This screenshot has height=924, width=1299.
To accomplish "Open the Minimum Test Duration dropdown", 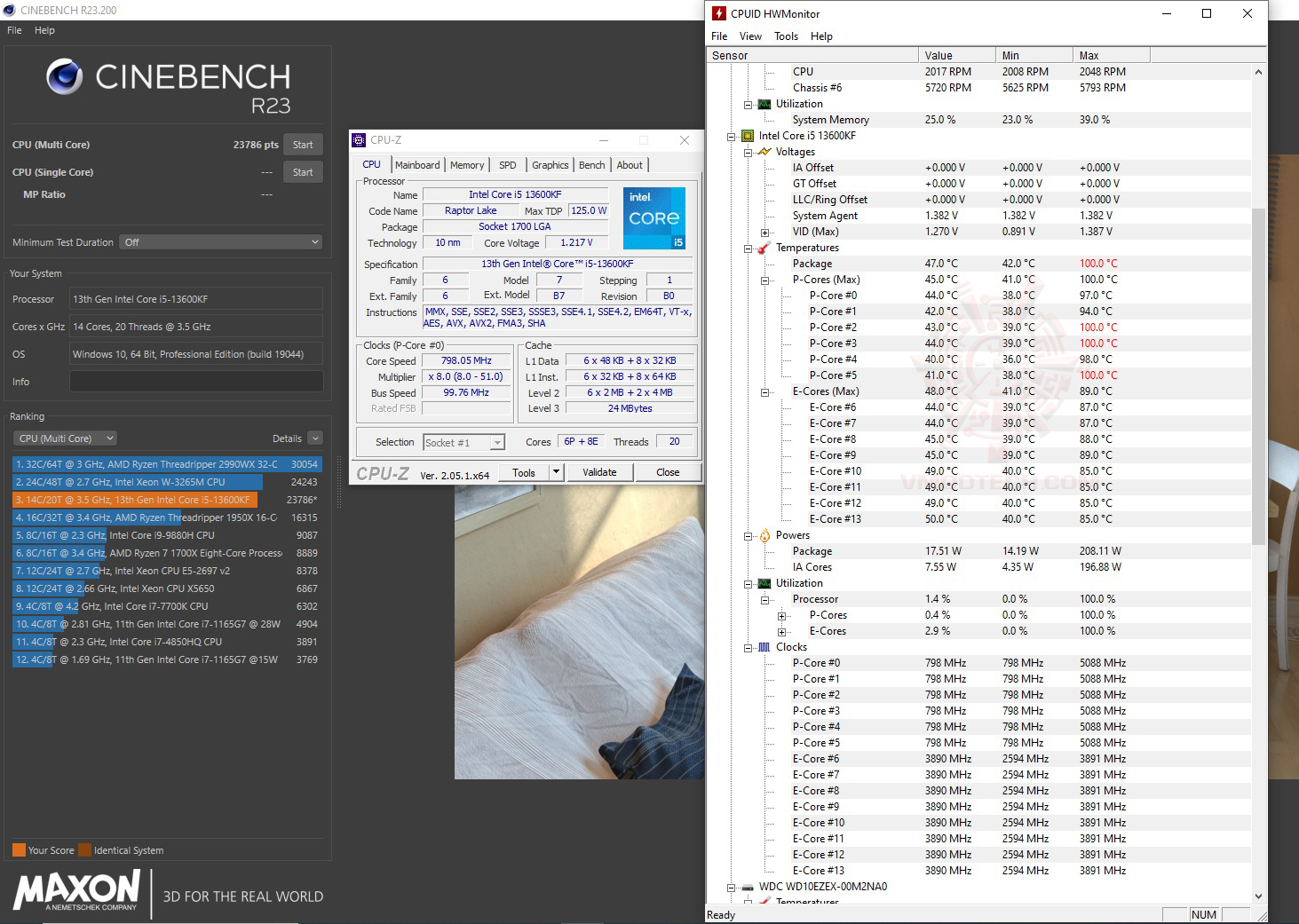I will [x=220, y=242].
